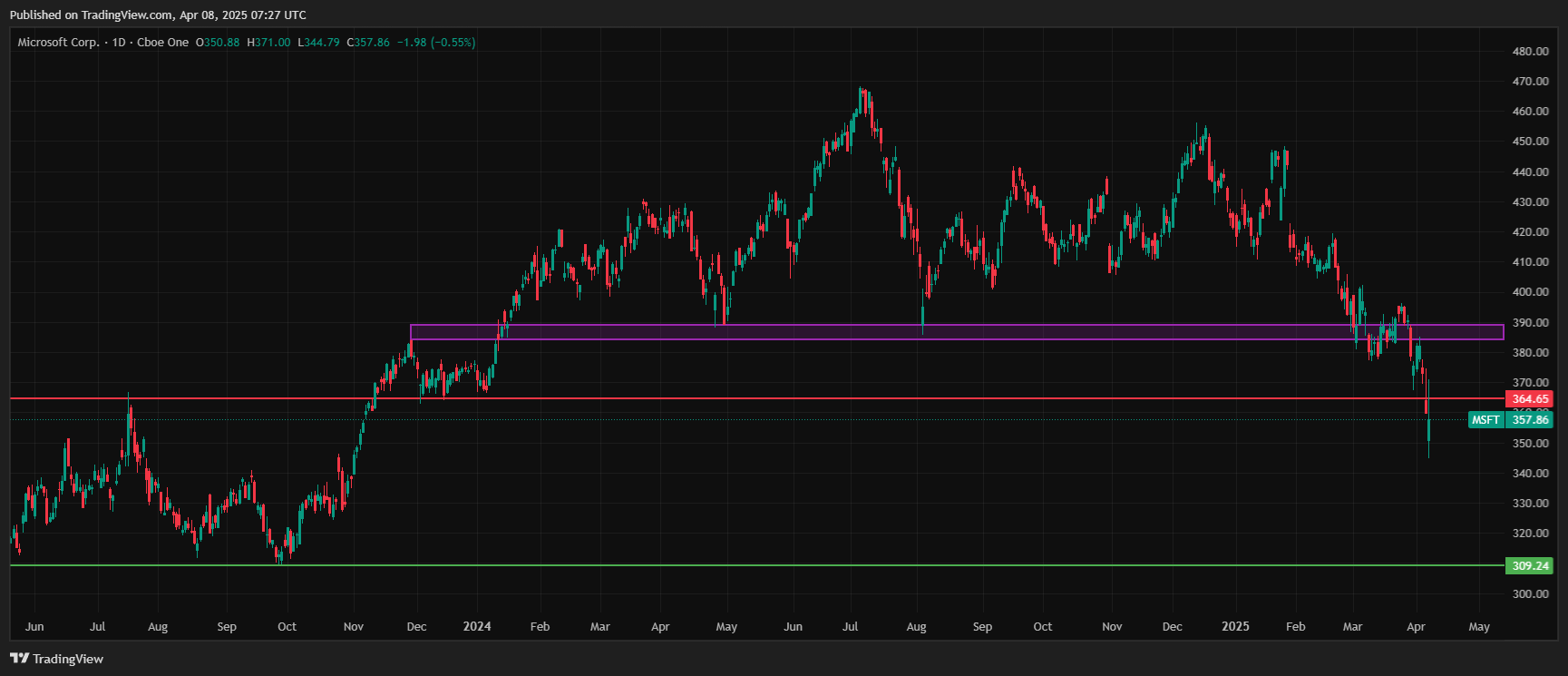Click the −1.98 (−0.55%) change value
Viewport: 1568px width, 676px height.
pyautogui.click(x=436, y=43)
